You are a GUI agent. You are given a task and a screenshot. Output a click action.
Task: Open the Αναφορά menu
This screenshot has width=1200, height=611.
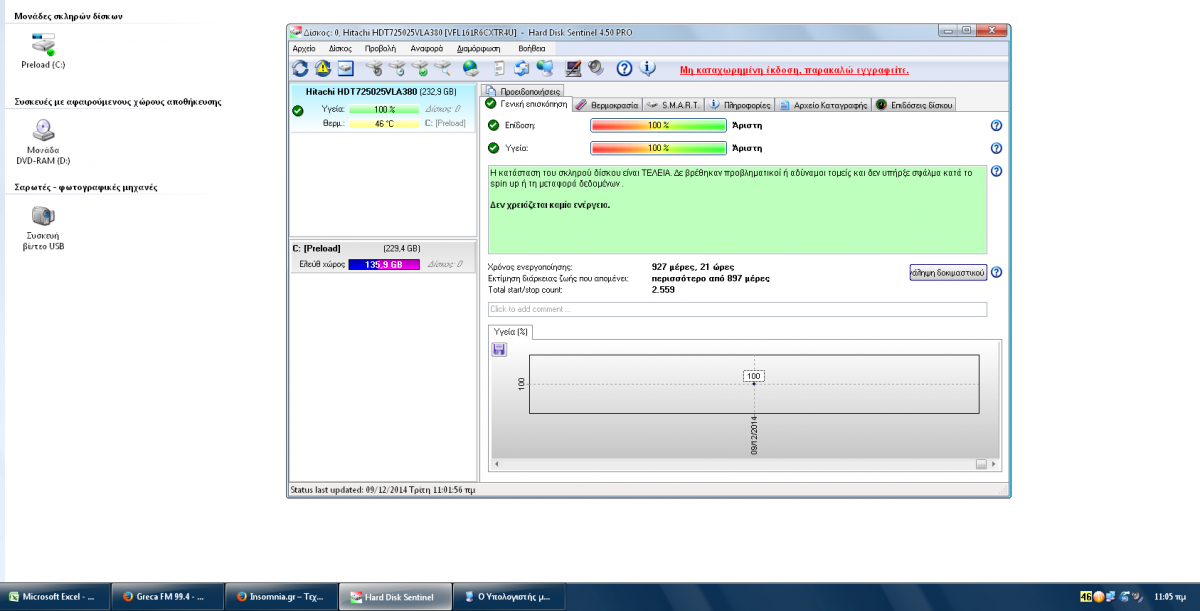point(427,48)
